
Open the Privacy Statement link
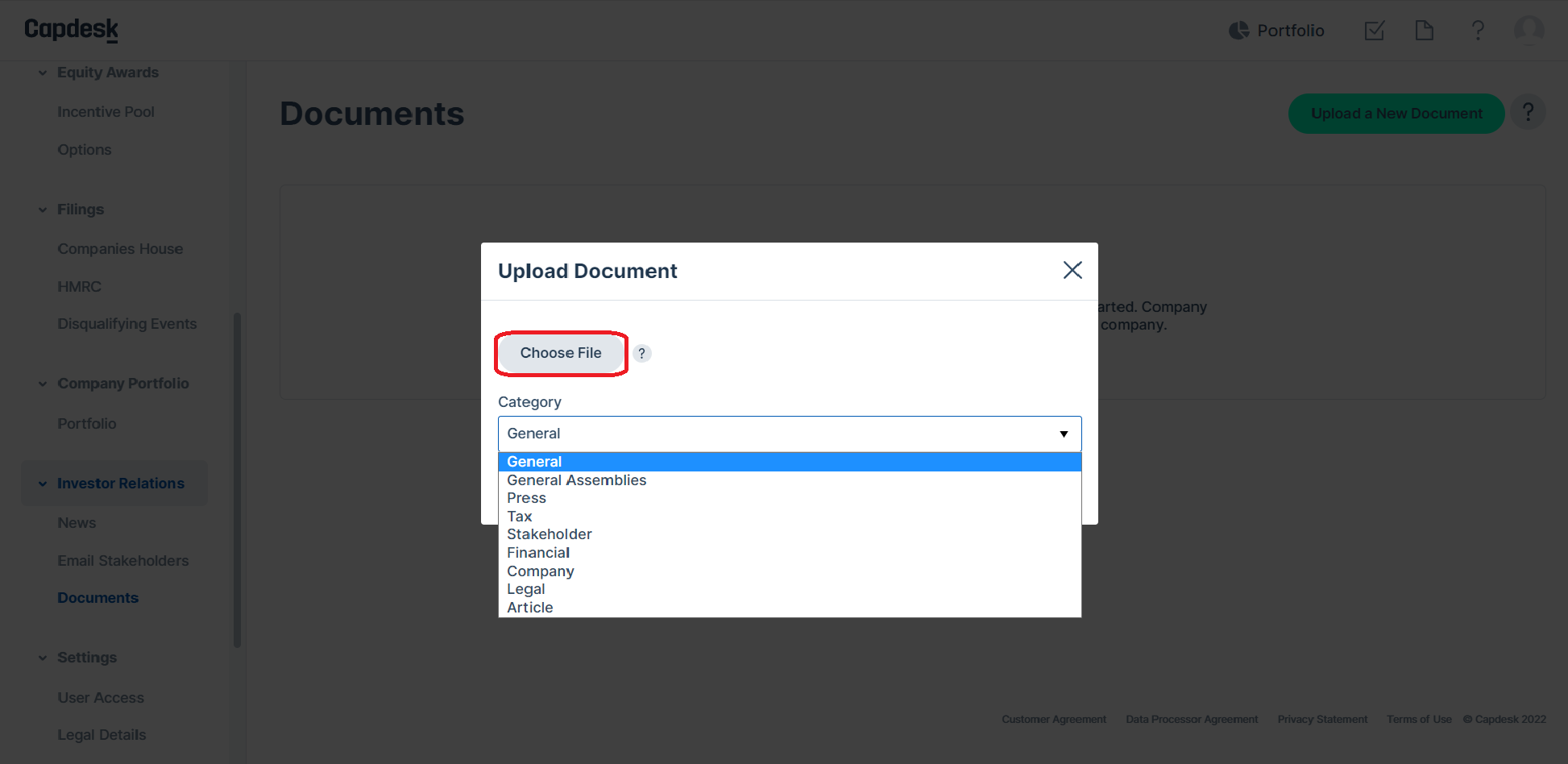(1322, 720)
